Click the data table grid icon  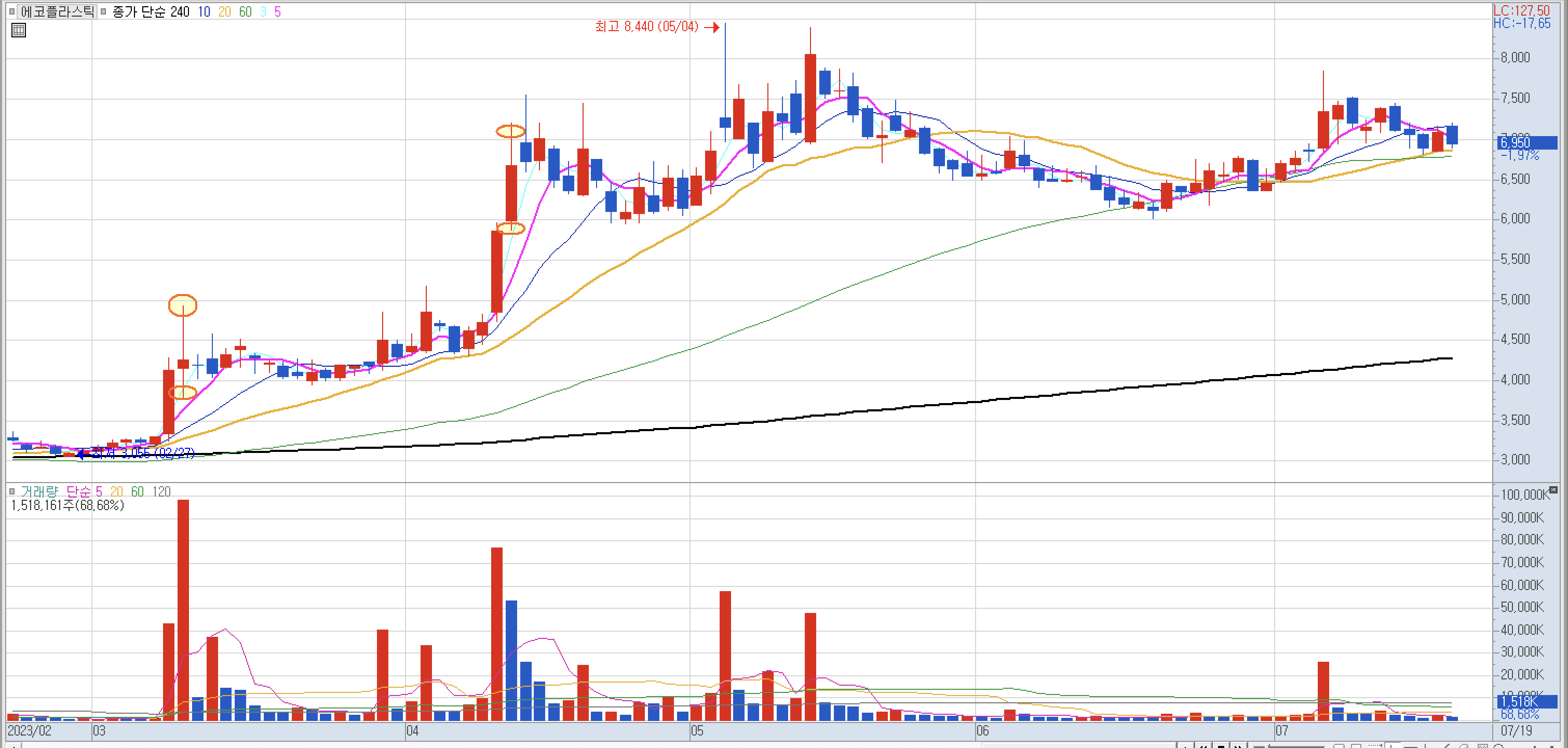click(19, 31)
